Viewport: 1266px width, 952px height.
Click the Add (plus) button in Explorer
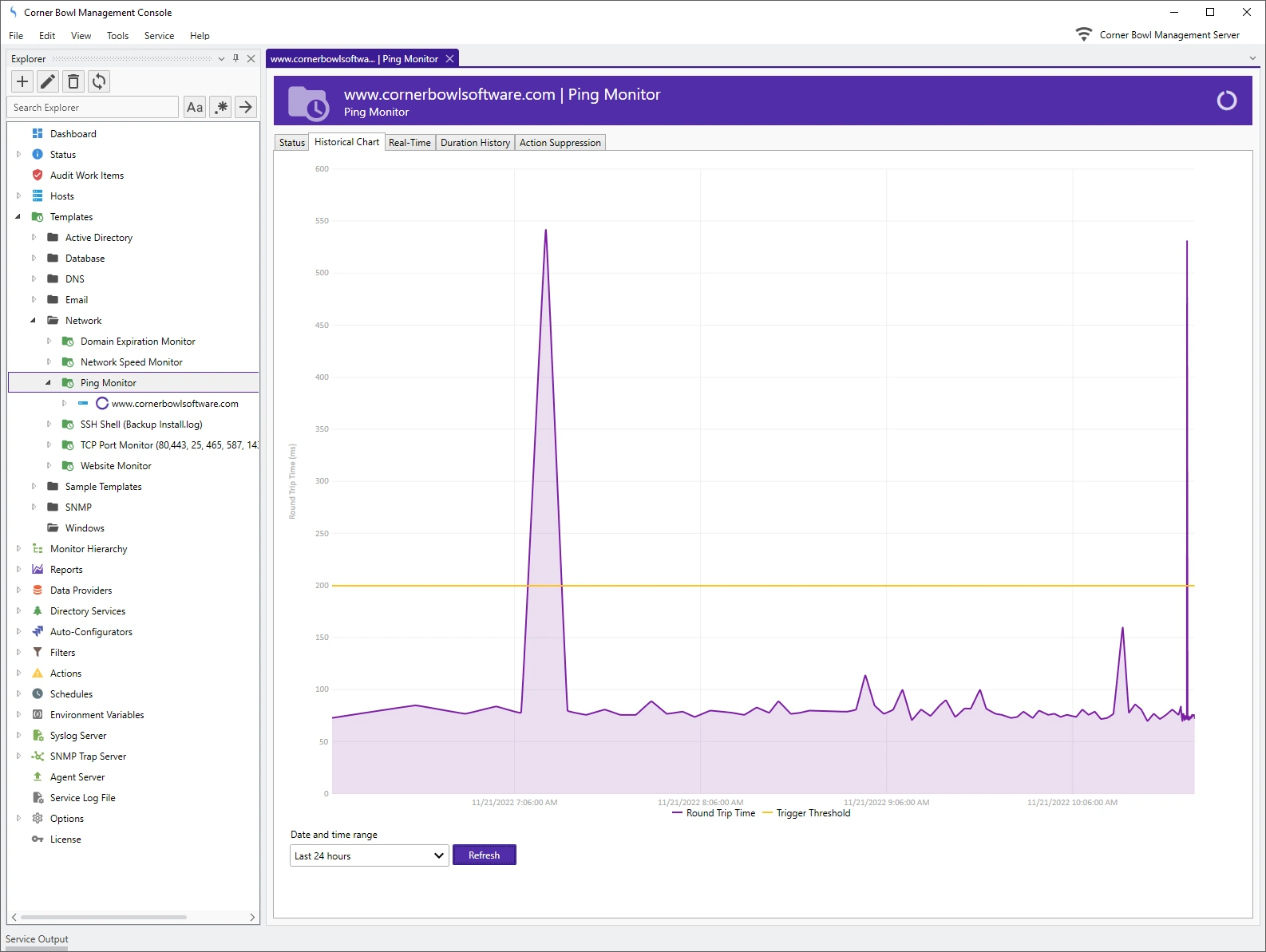[x=22, y=81]
